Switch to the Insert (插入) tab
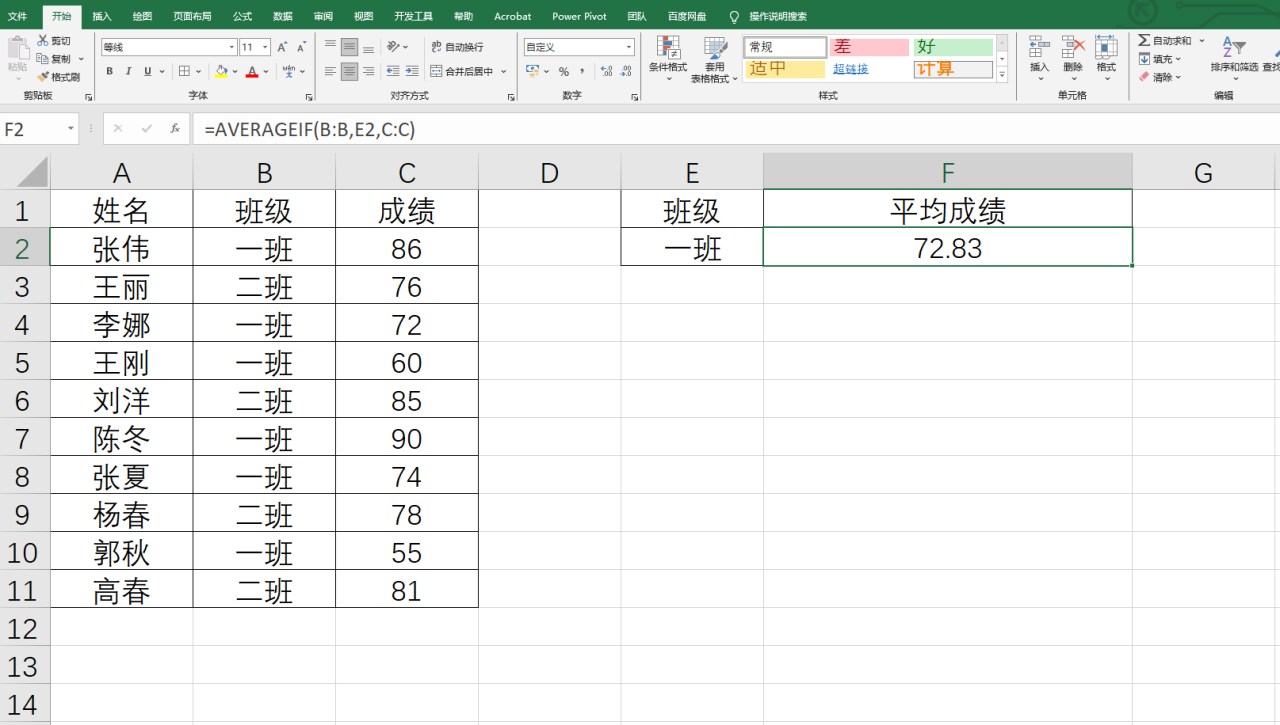This screenshot has width=1280, height=725. [102, 16]
